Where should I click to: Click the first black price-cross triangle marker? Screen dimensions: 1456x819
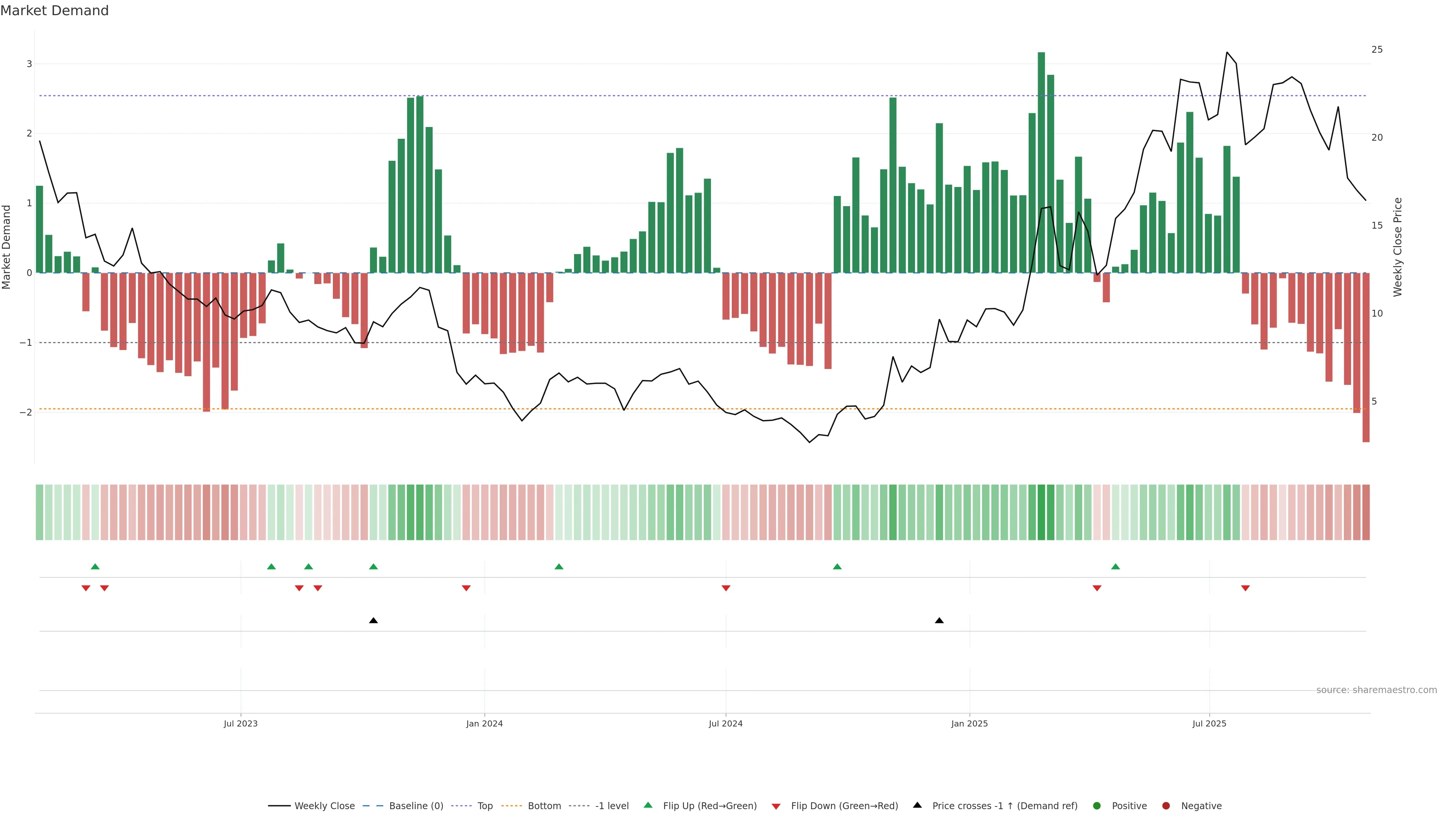tap(373, 621)
